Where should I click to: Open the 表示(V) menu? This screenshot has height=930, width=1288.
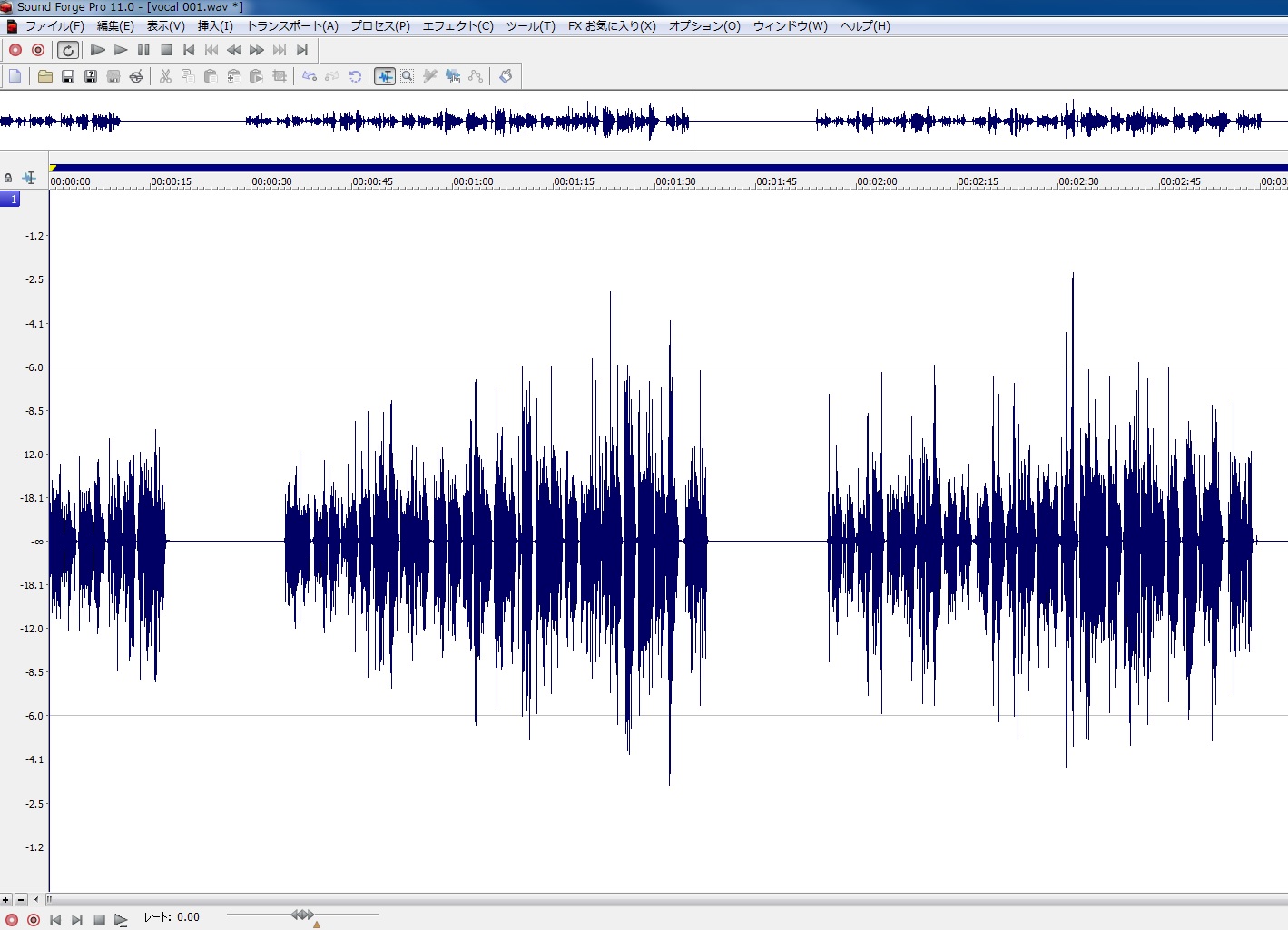tap(165, 26)
